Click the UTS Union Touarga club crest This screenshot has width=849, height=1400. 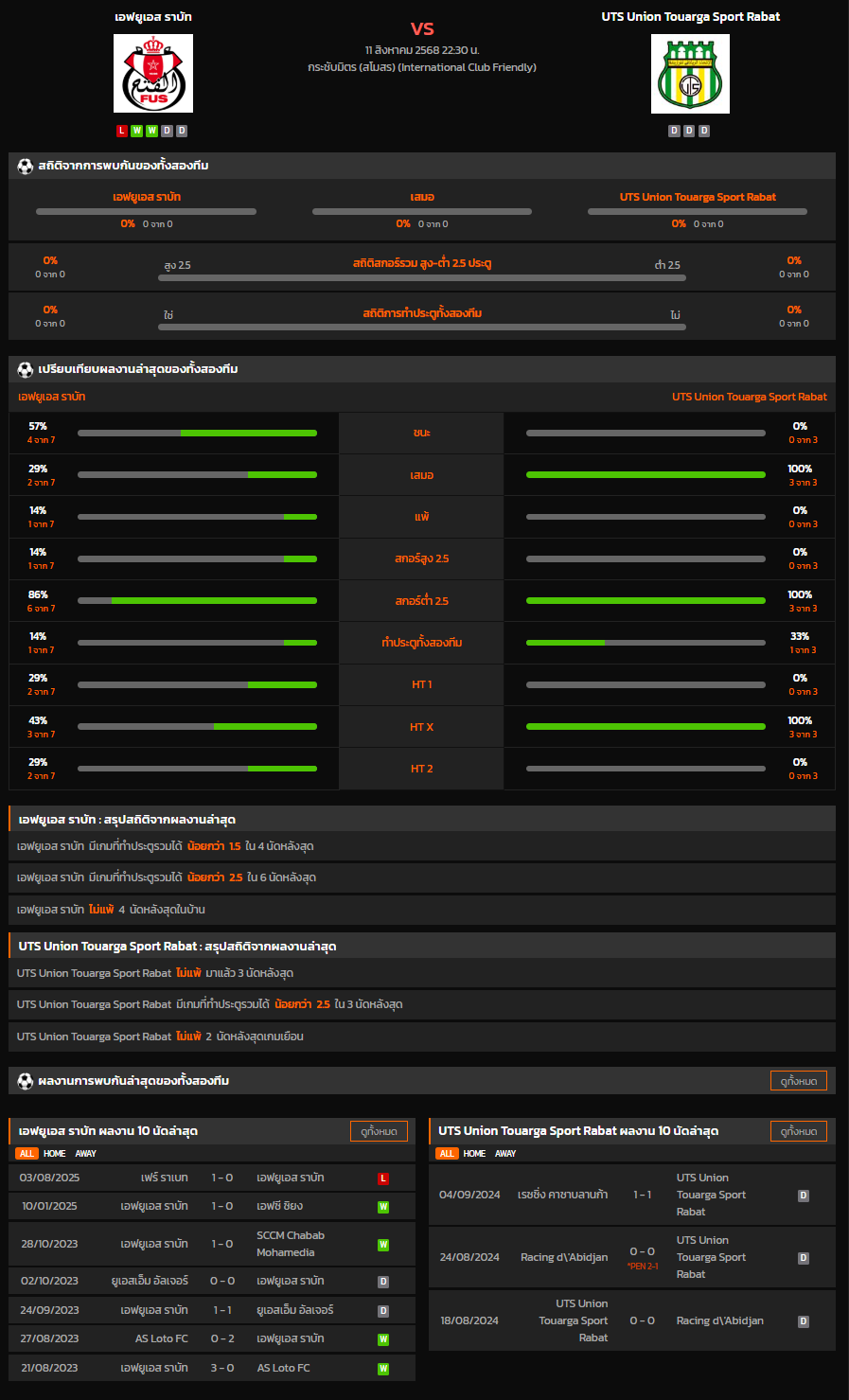(x=690, y=74)
